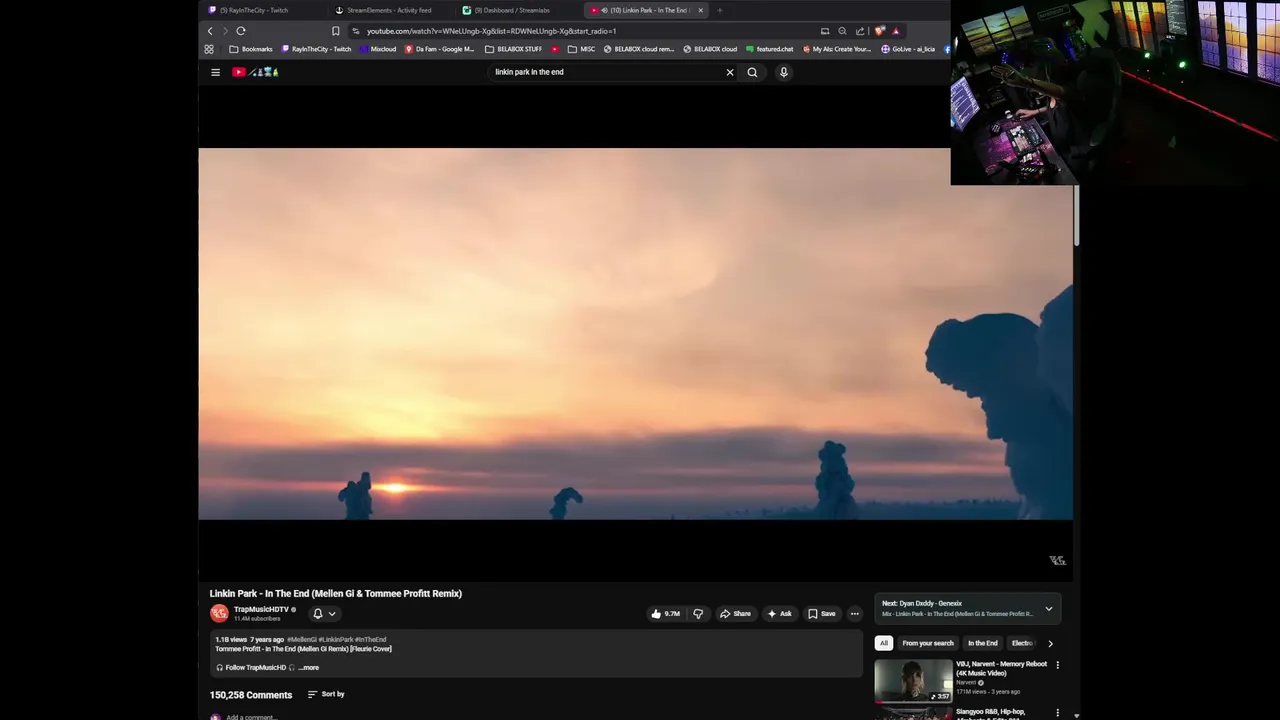Switch to StreamElements Activity feed tab

coord(390,10)
